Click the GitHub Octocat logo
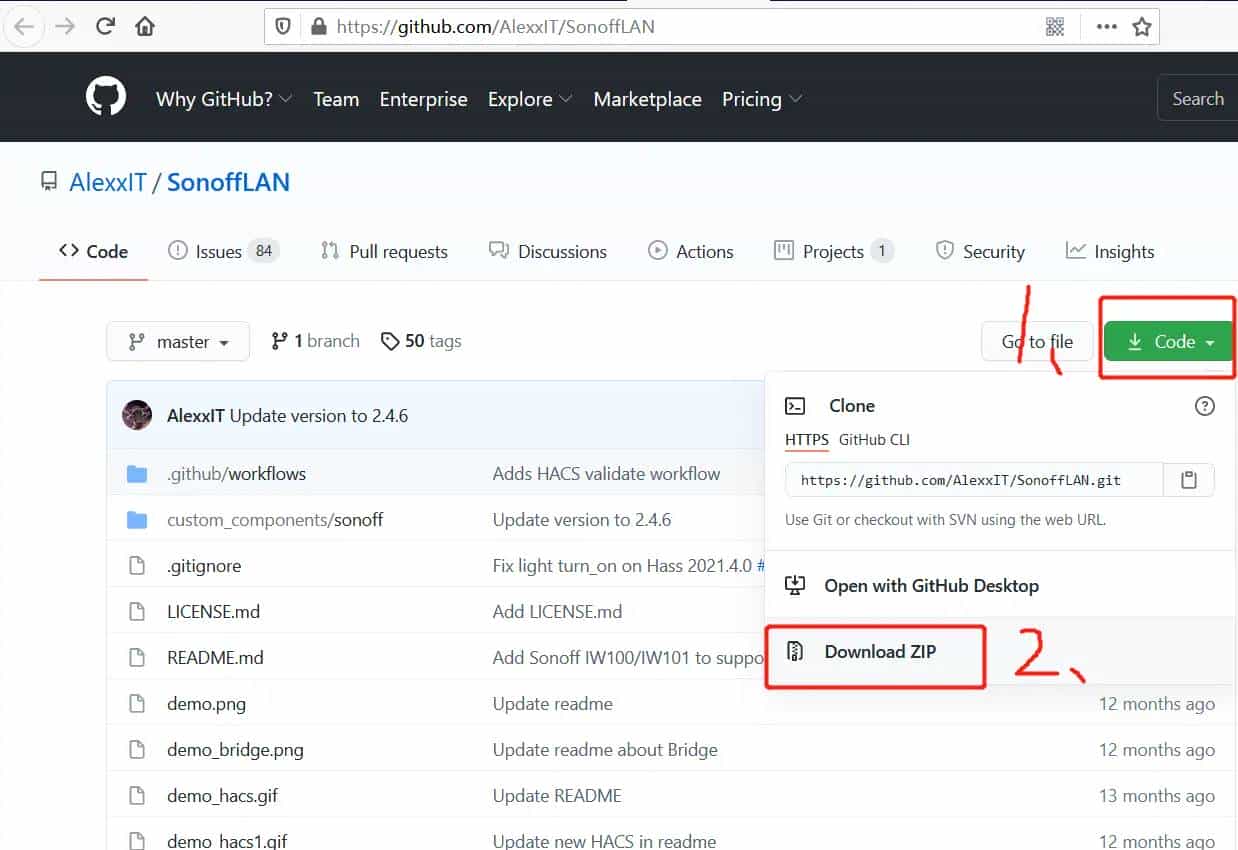The height and width of the screenshot is (850, 1238). click(x=106, y=98)
